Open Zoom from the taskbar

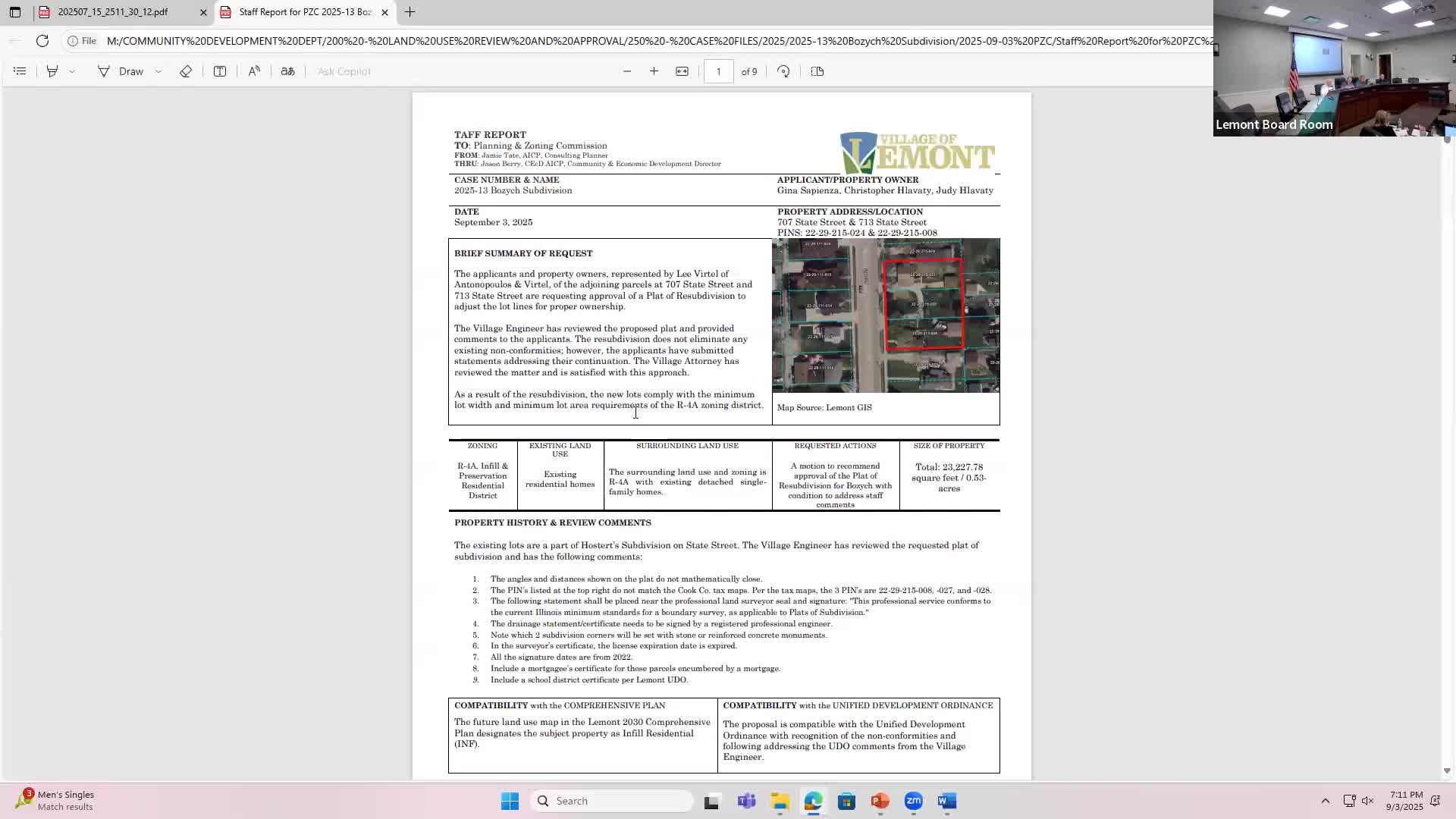(x=913, y=801)
